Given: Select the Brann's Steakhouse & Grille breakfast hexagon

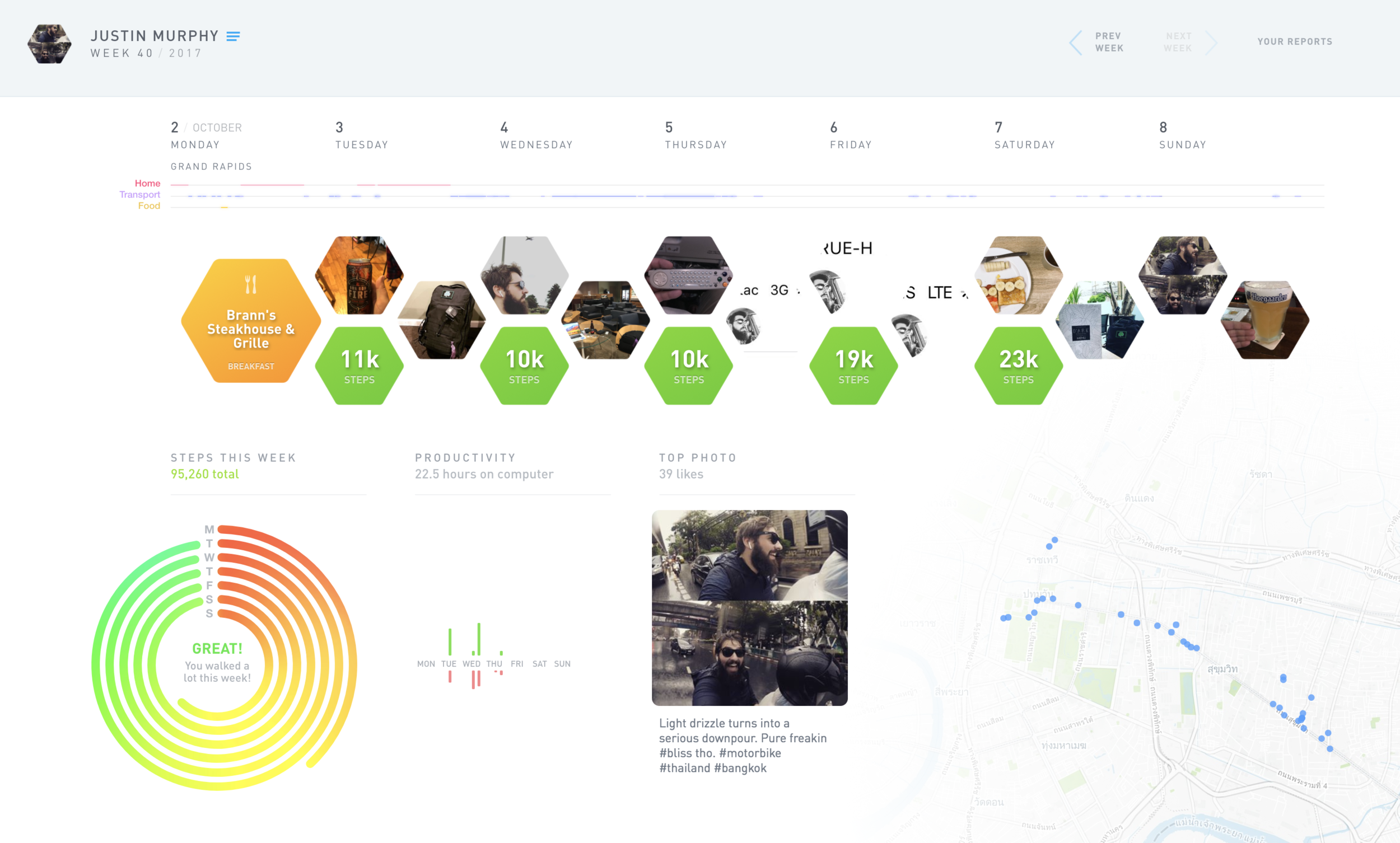Looking at the screenshot, I should click(250, 321).
